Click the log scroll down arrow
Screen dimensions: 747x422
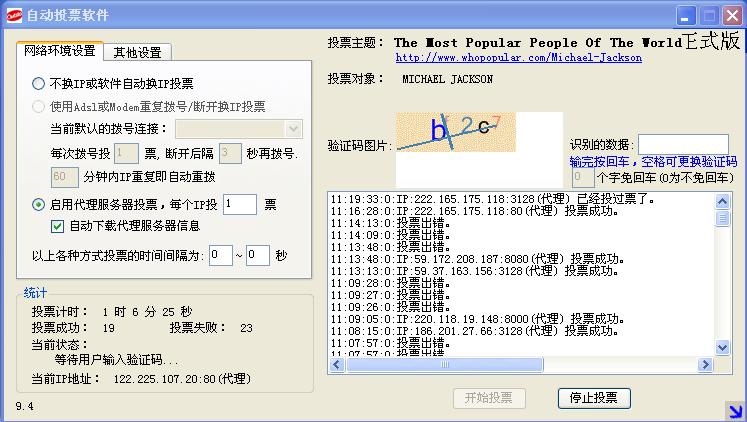(x=722, y=348)
